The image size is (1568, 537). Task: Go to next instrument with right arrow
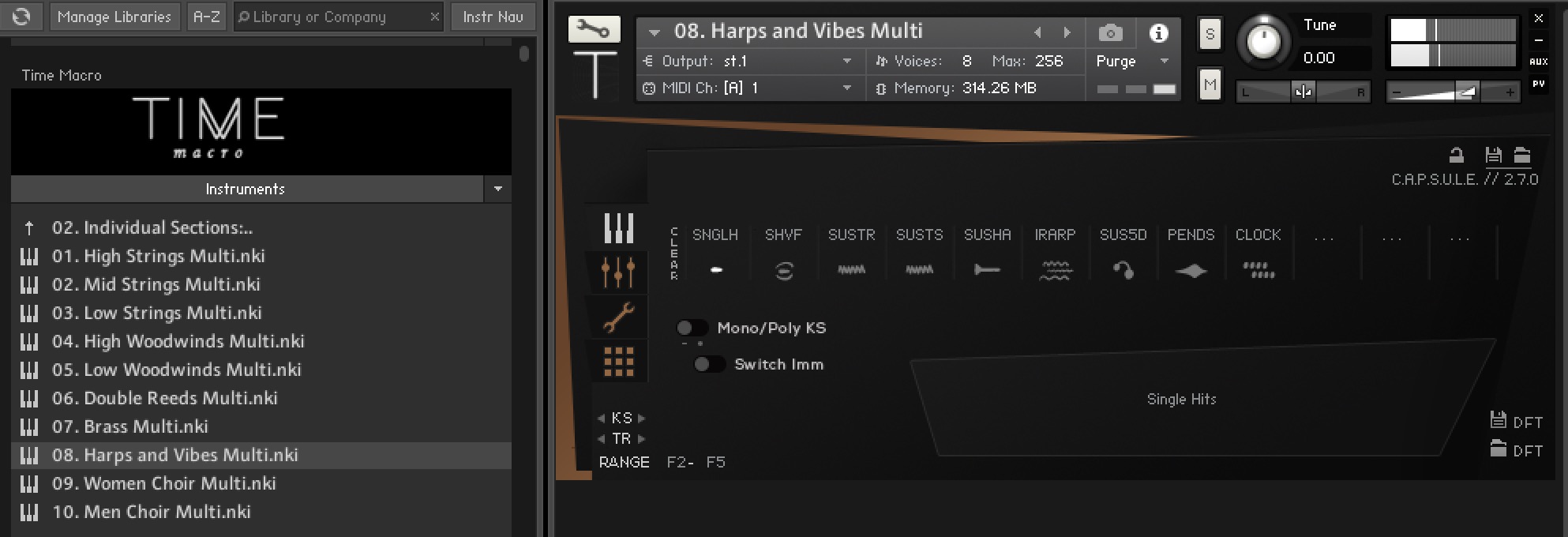click(1067, 32)
